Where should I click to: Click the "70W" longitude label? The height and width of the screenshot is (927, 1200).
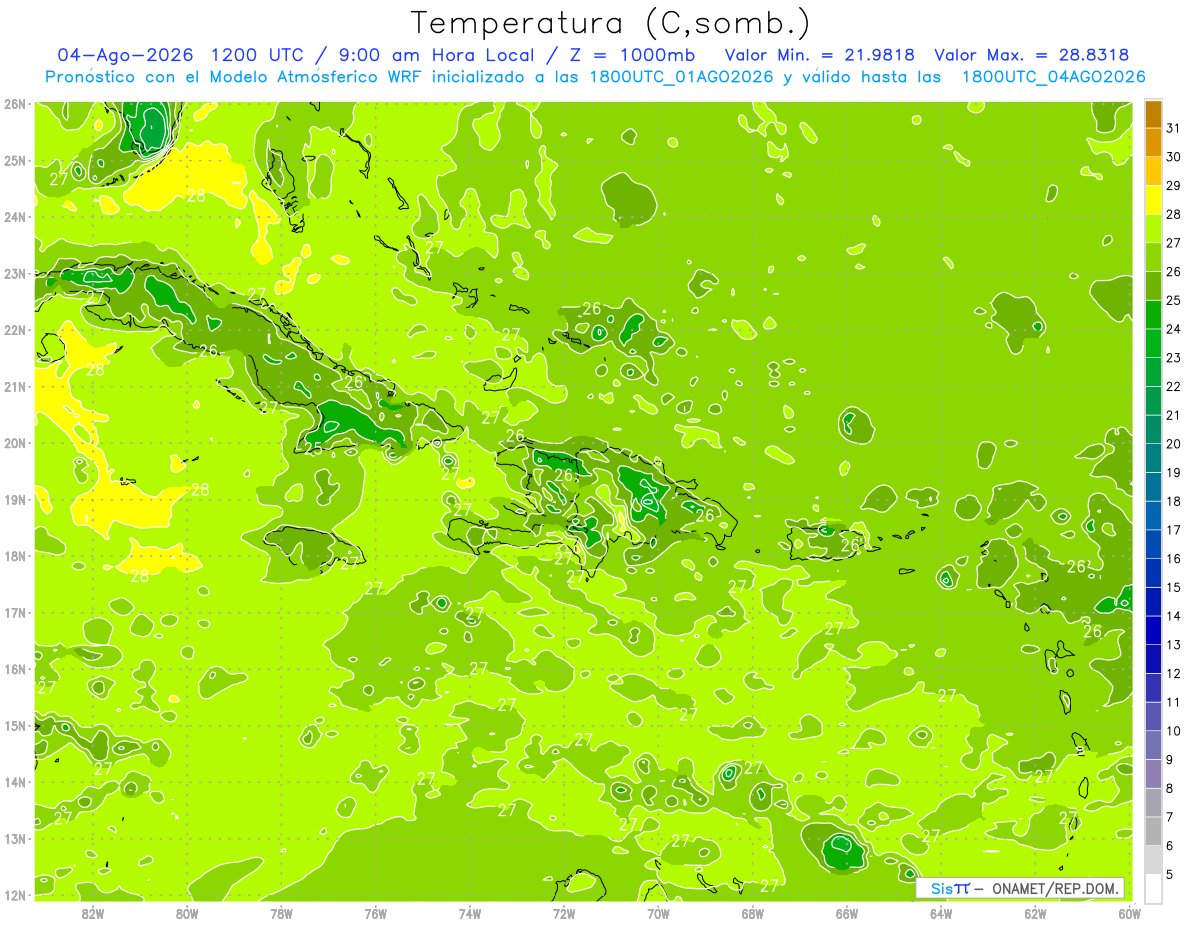(658, 913)
